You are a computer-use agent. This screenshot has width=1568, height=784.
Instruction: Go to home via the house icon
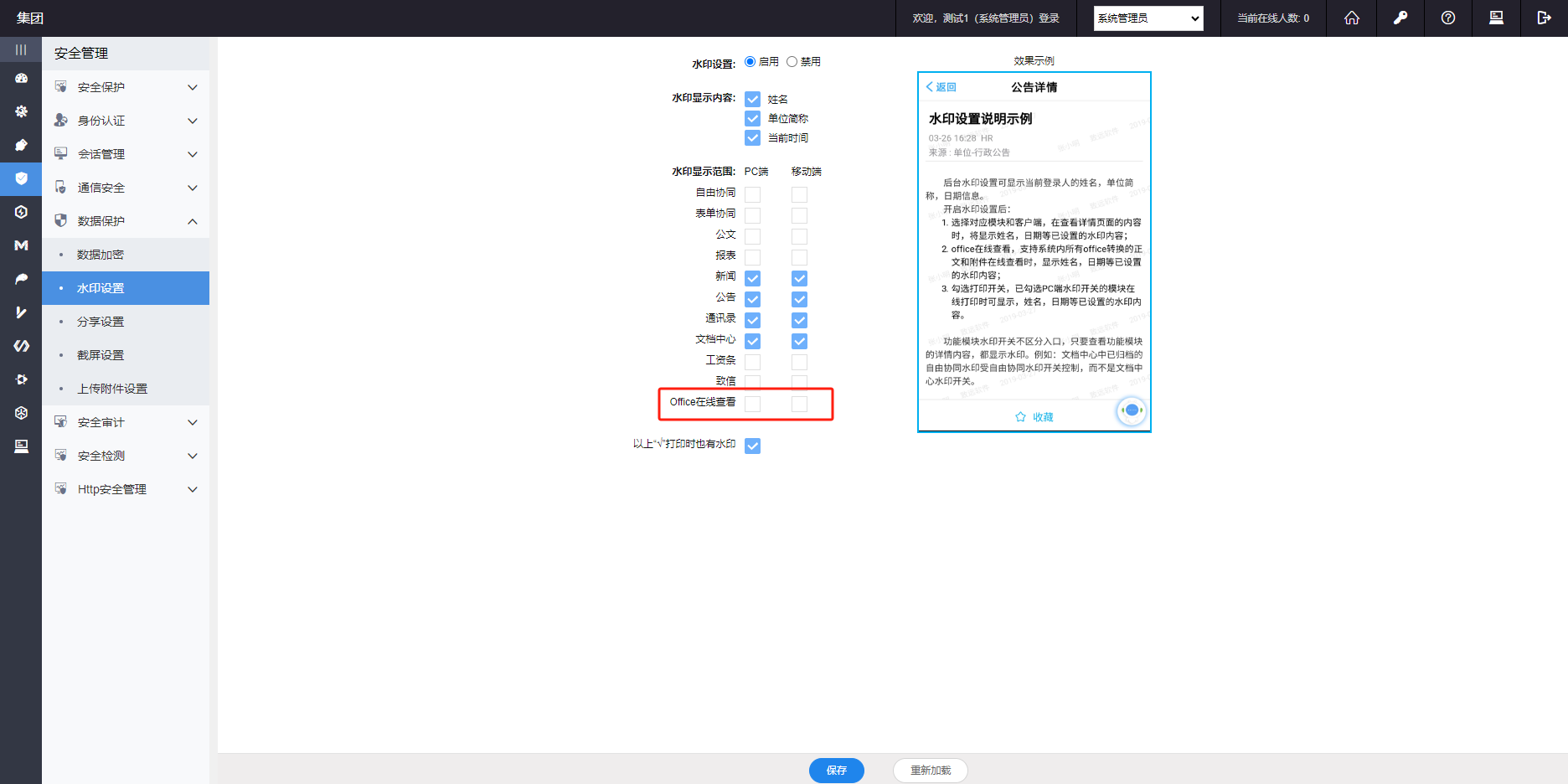(x=1352, y=18)
